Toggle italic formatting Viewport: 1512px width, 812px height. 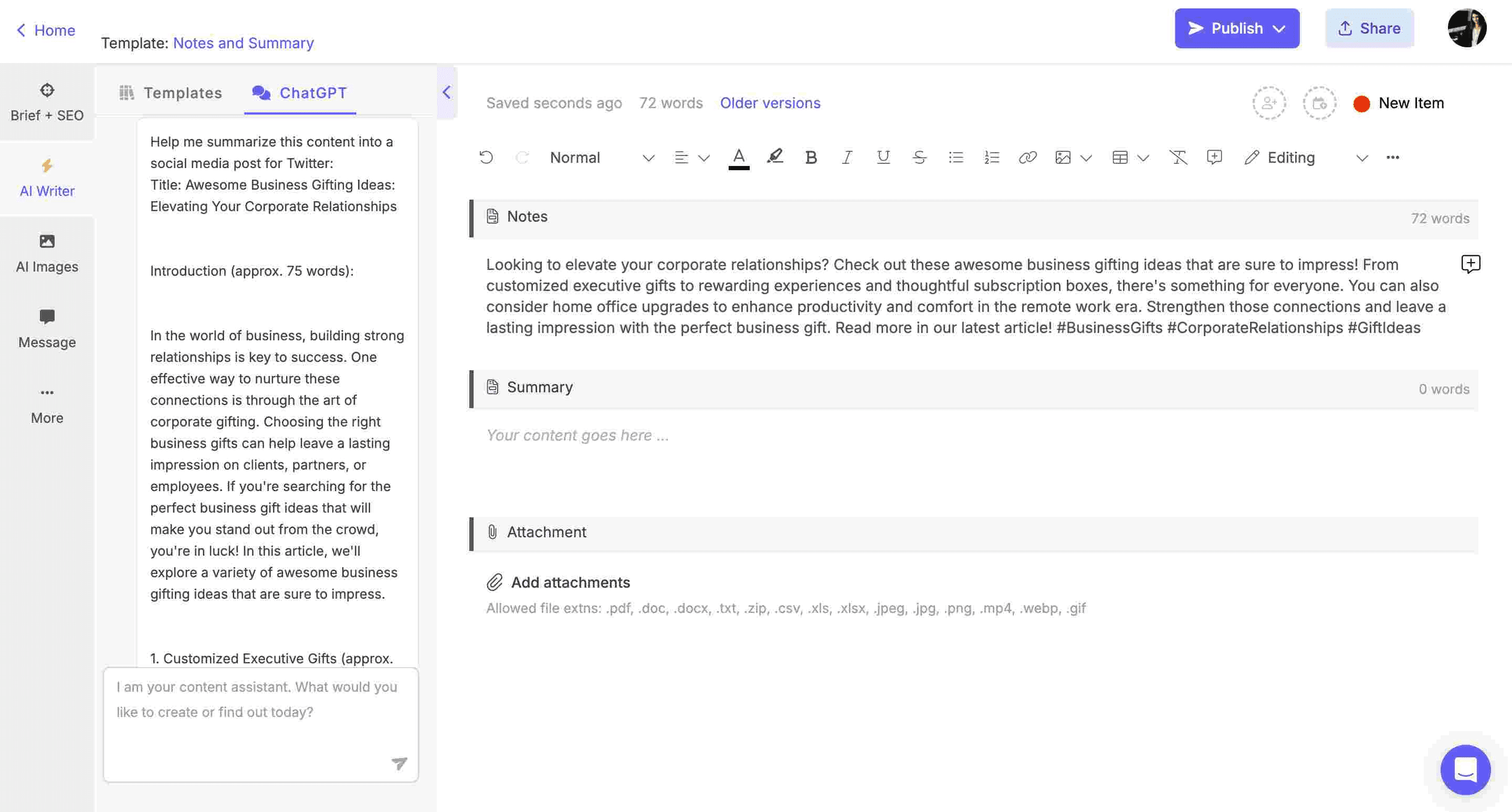click(x=846, y=158)
